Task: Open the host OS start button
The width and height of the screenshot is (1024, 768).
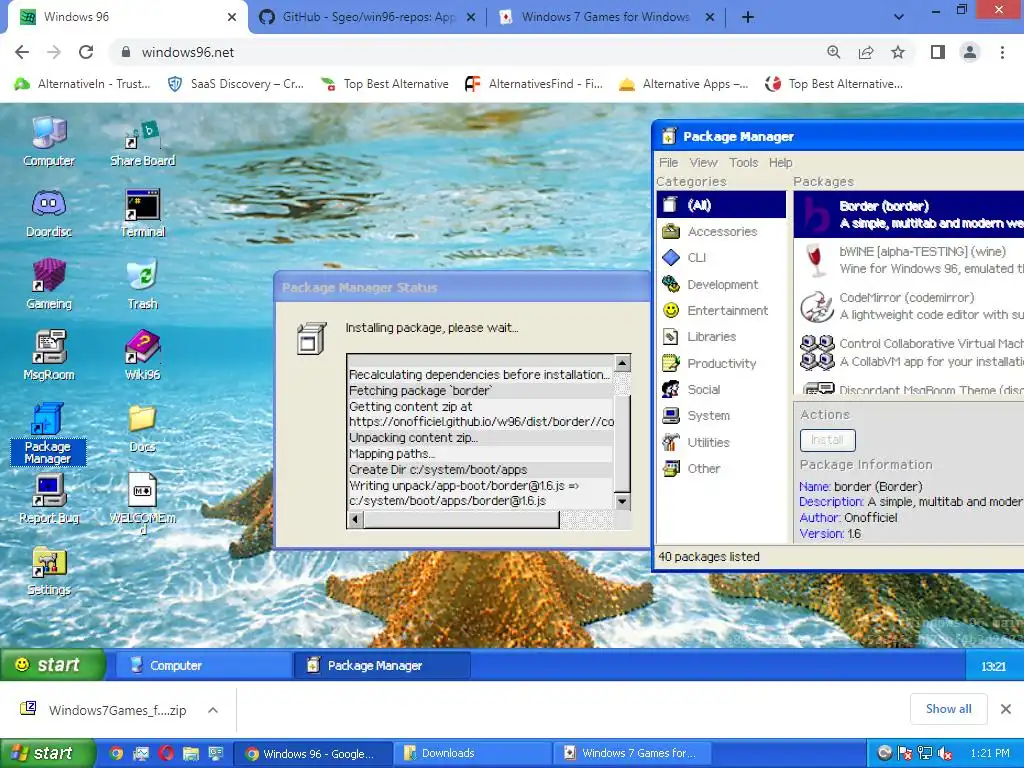Action: click(47, 754)
